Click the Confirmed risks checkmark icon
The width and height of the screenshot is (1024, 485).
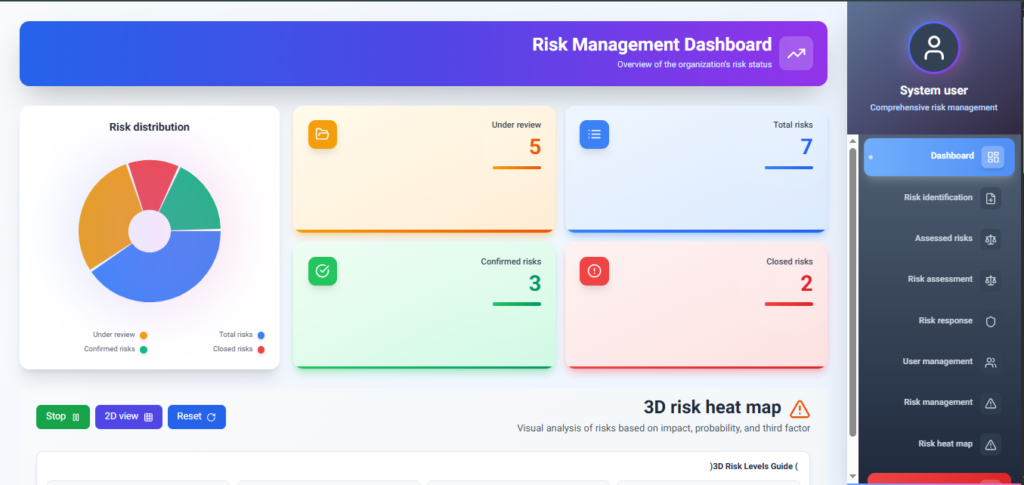[322, 271]
